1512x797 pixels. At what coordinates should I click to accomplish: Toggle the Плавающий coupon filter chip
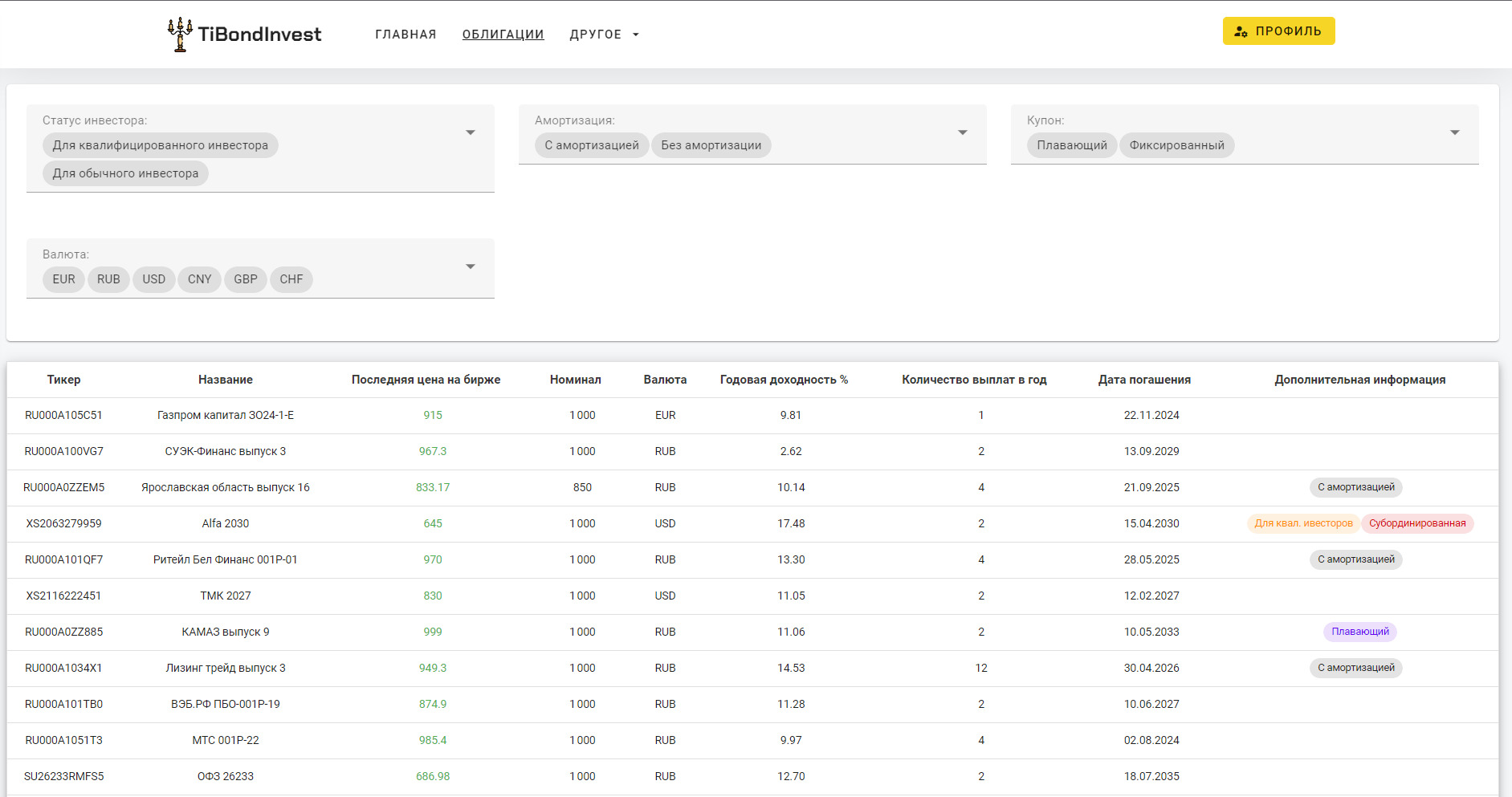[x=1072, y=145]
